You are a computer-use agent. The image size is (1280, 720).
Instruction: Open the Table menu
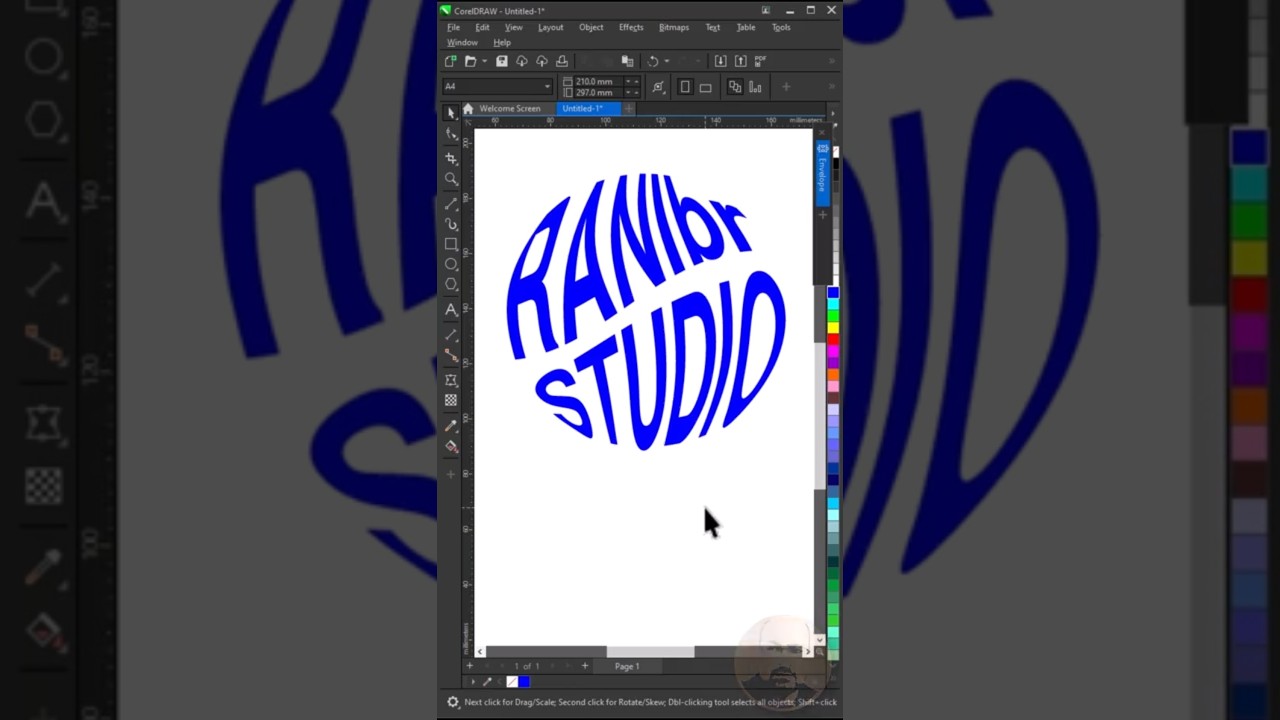pos(746,27)
